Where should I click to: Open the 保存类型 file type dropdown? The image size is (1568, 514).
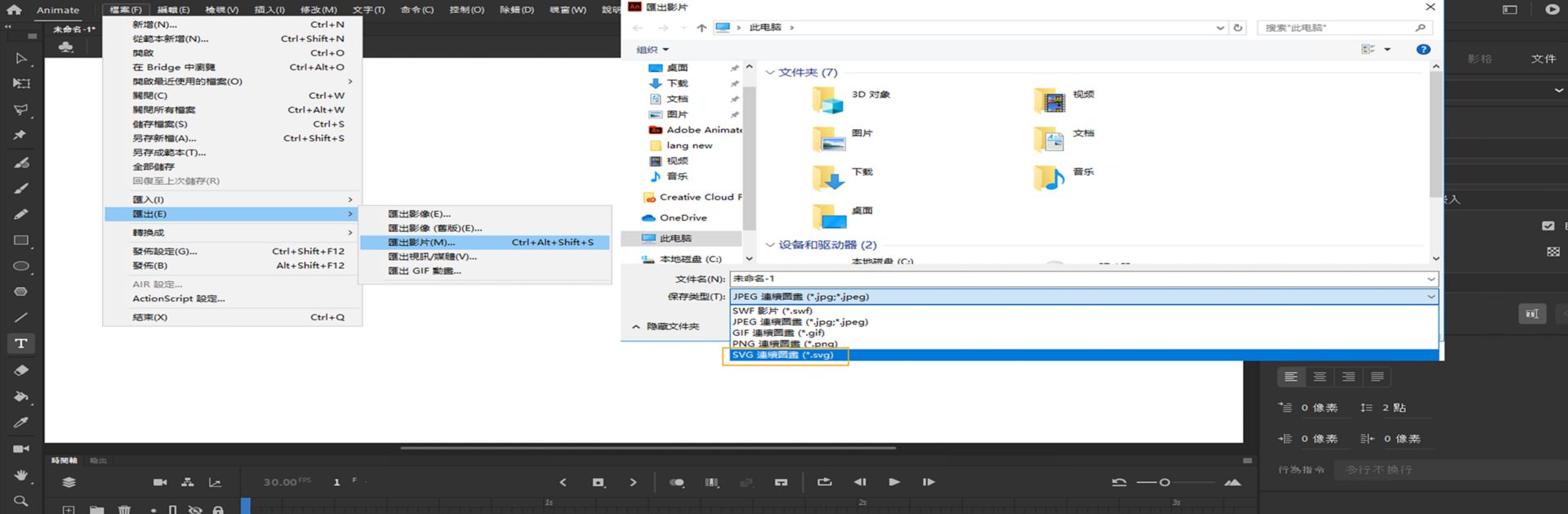click(1084, 297)
